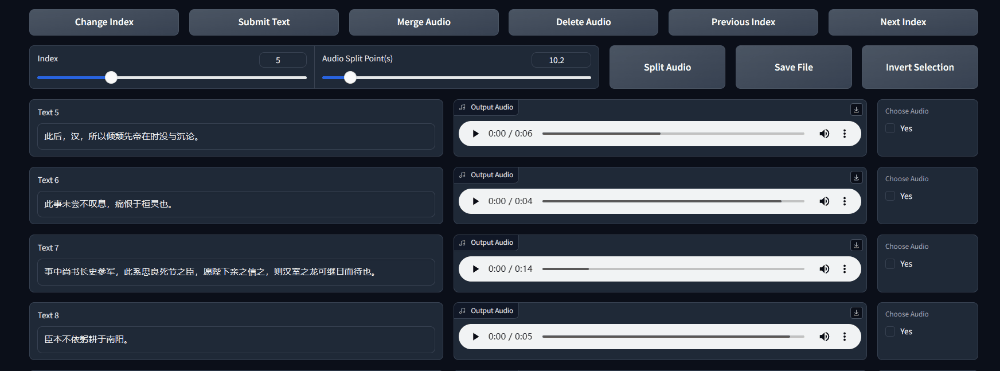Mute the Text 8 audio player

(x=825, y=337)
